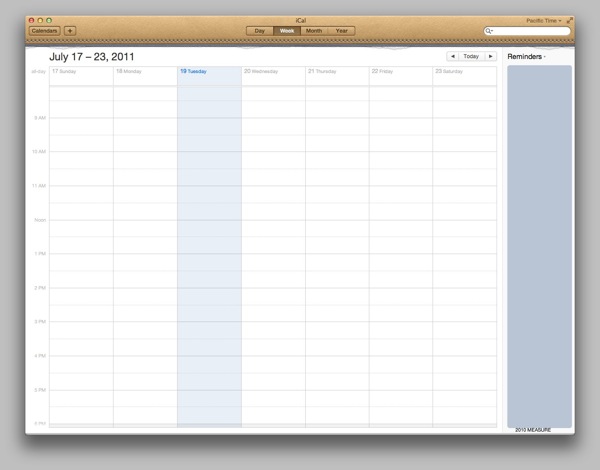Select the 23 Saturday column header

click(x=449, y=71)
